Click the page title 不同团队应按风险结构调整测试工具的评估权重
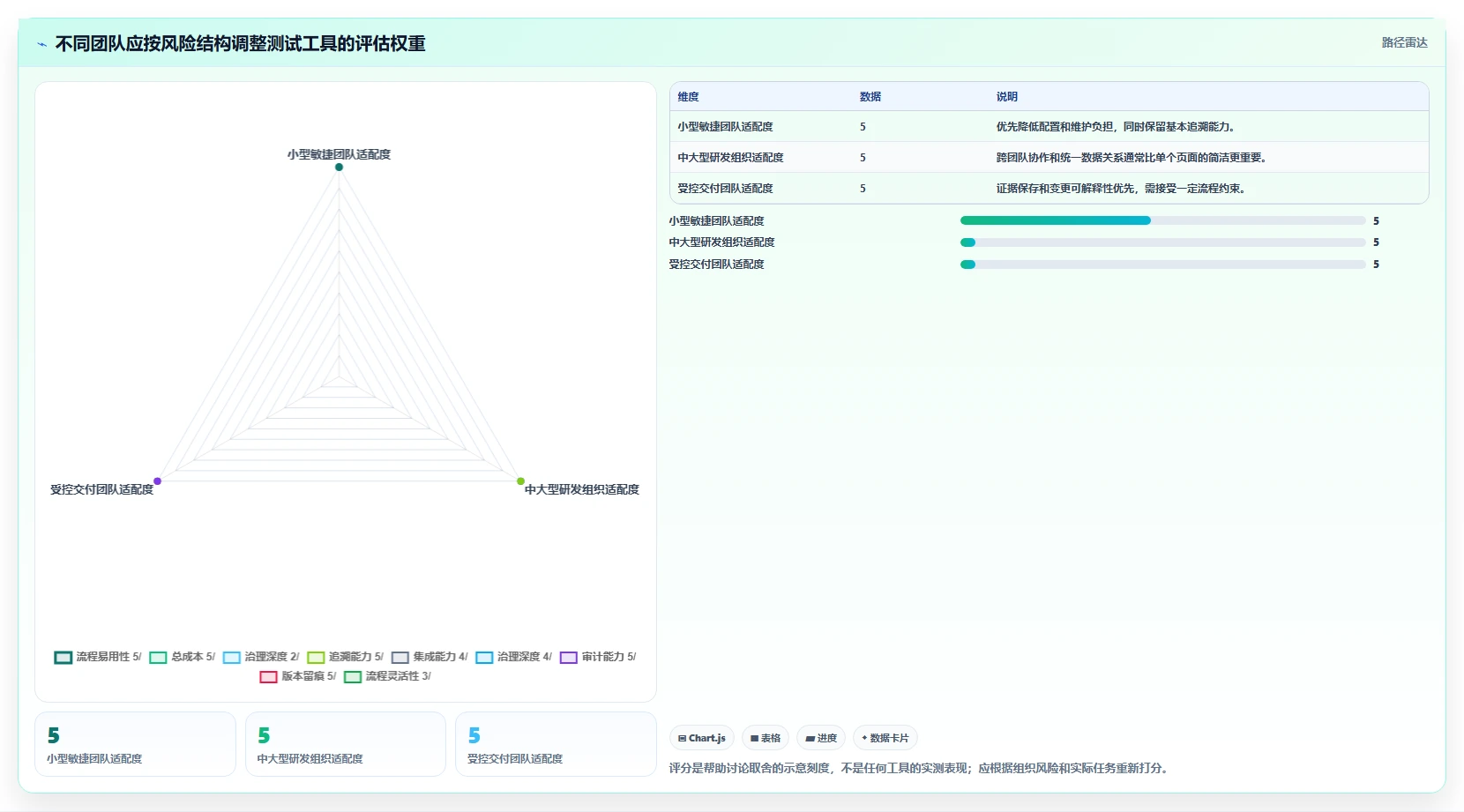1464x812 pixels. click(x=240, y=44)
